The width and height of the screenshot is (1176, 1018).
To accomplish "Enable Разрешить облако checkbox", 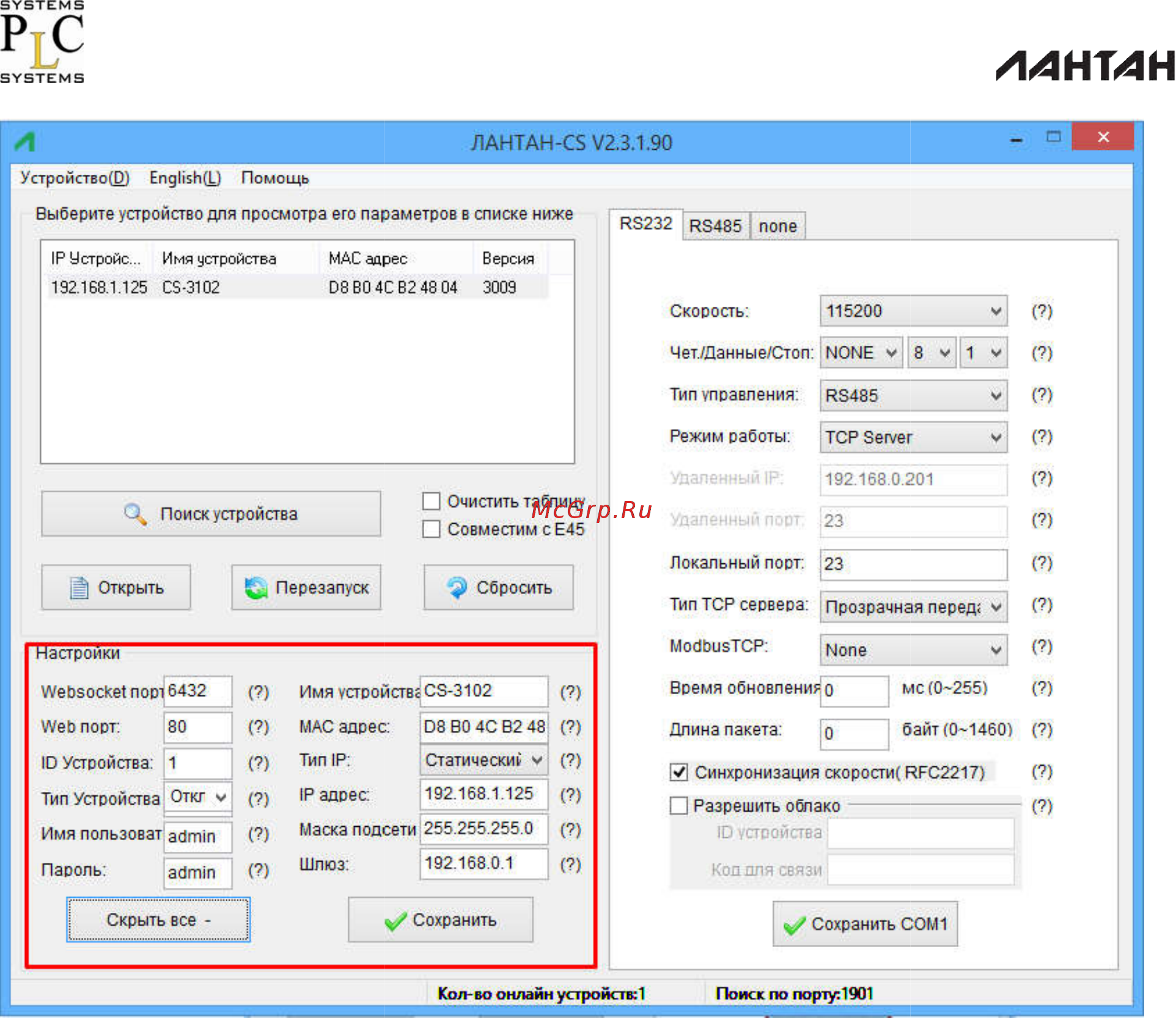I will tap(678, 806).
